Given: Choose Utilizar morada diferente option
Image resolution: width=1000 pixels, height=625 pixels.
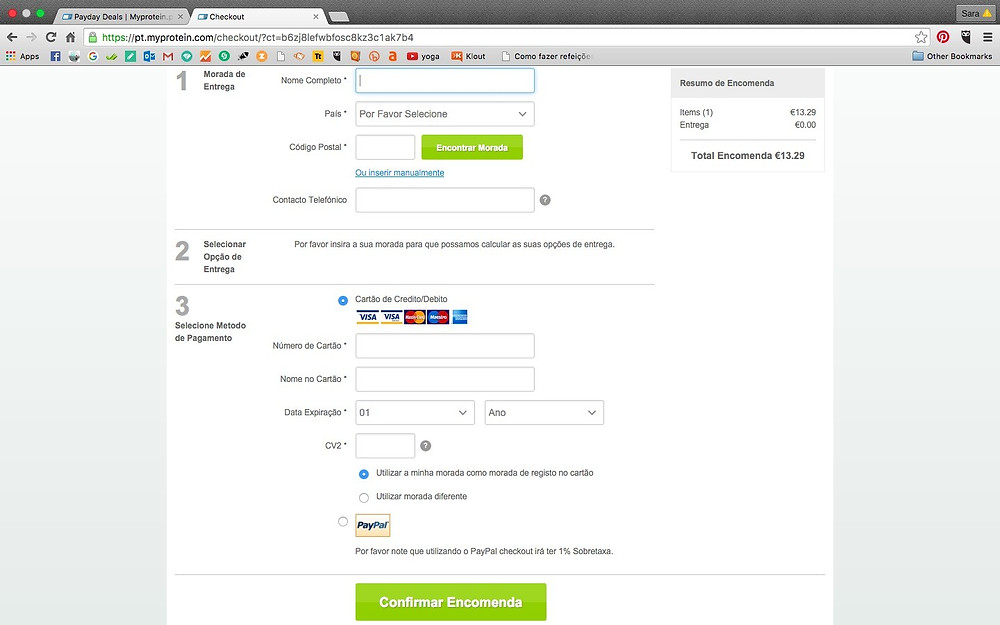Looking at the screenshot, I should point(364,497).
